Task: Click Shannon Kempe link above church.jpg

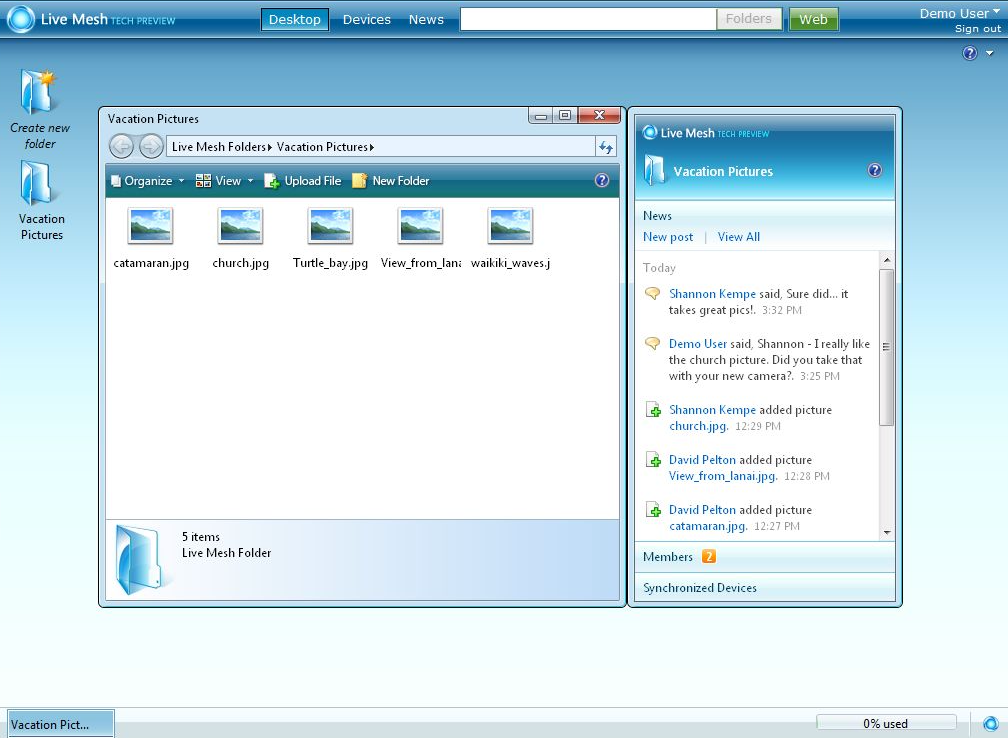Action: pyautogui.click(x=712, y=410)
